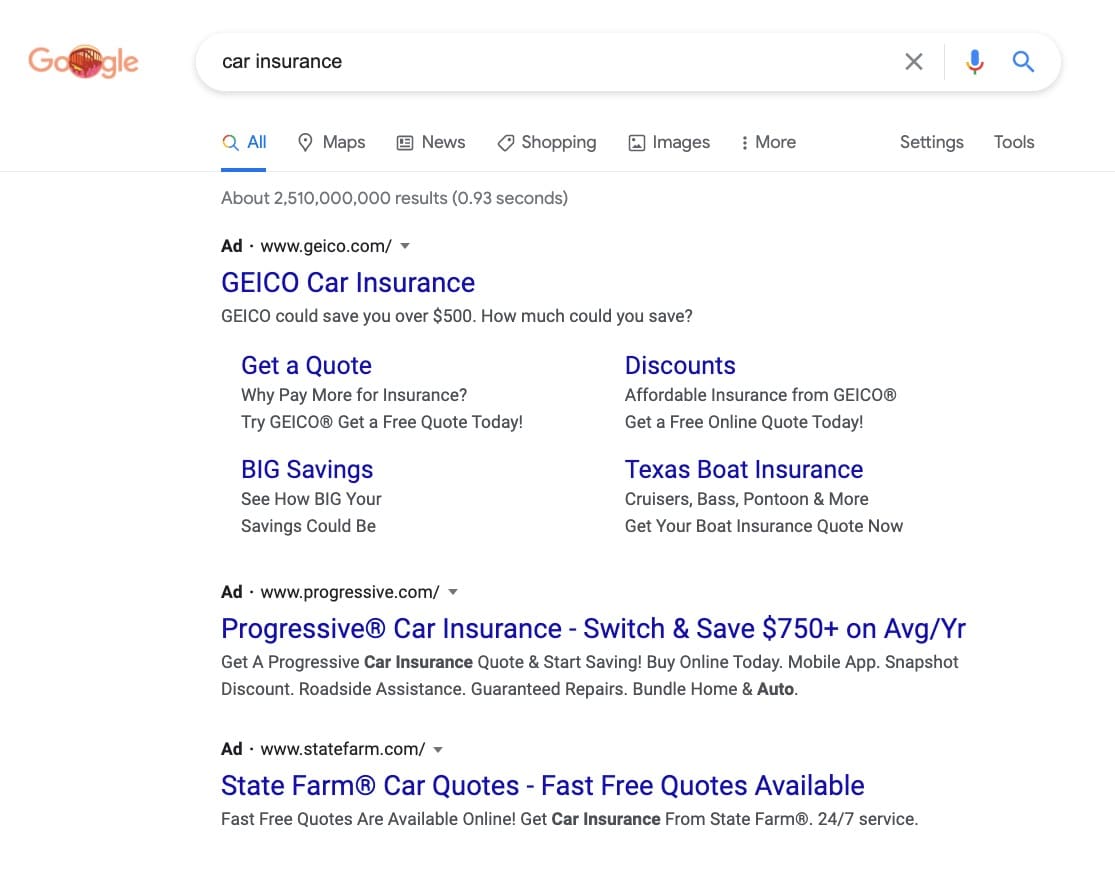This screenshot has width=1115, height=883.
Task: Open the Maps results tab
Action: [332, 142]
